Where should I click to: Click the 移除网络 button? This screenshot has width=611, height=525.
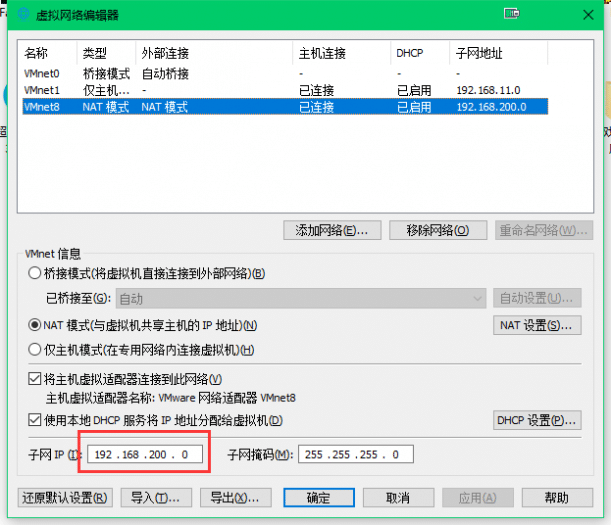(438, 230)
